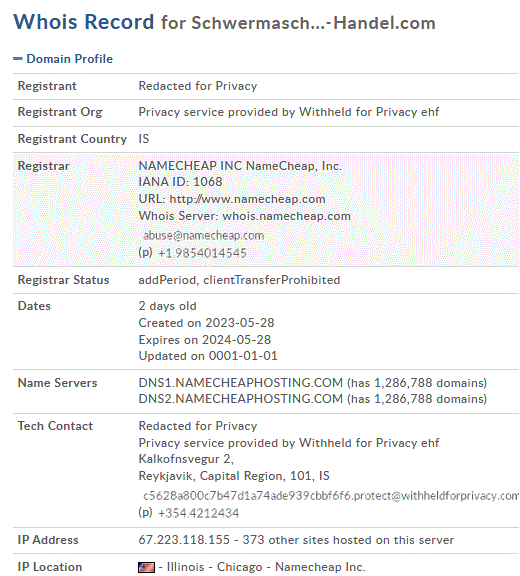Click the tech contact phone +354.4212434

198,513
